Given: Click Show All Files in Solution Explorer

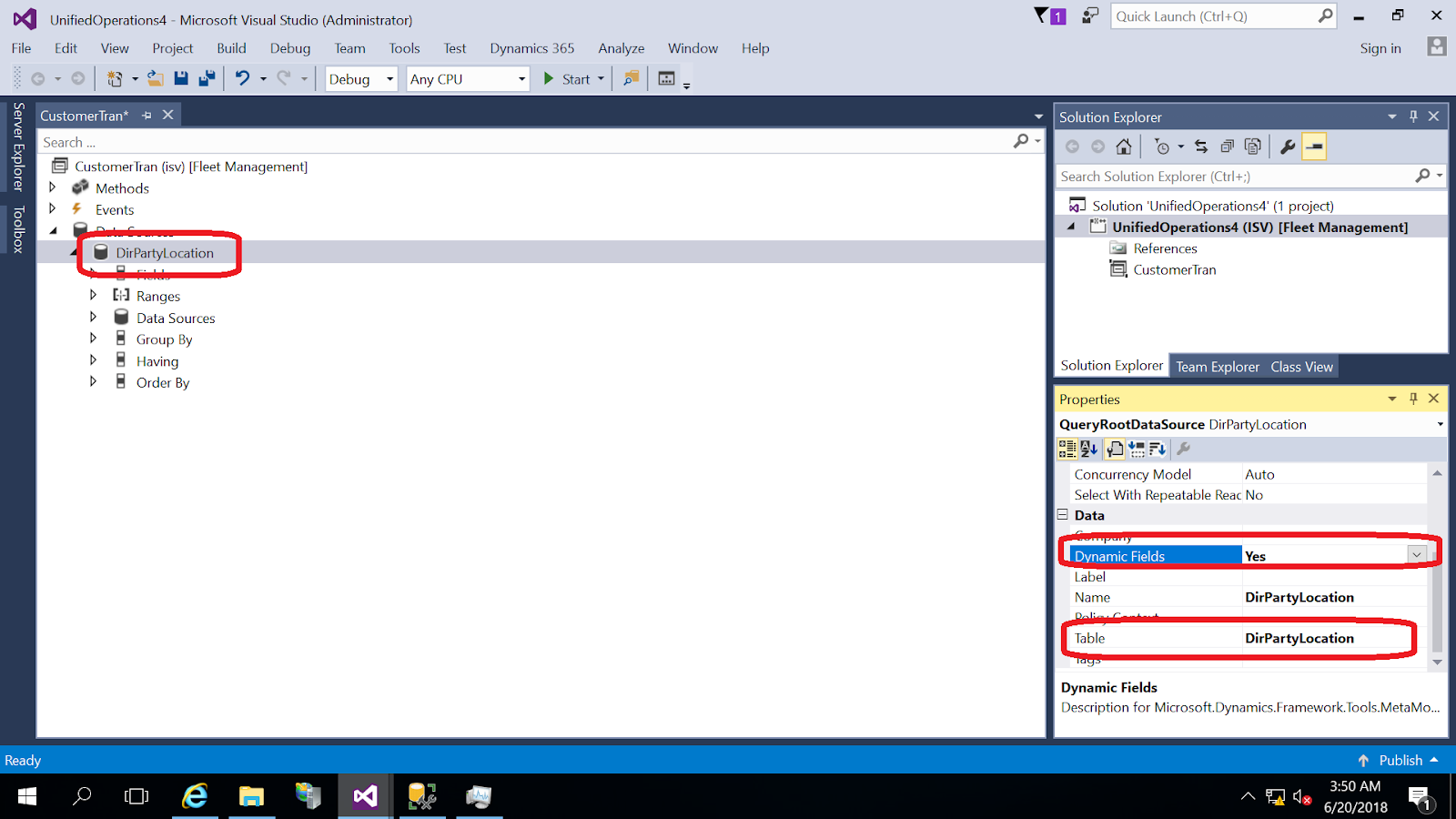Looking at the screenshot, I should [x=1253, y=147].
